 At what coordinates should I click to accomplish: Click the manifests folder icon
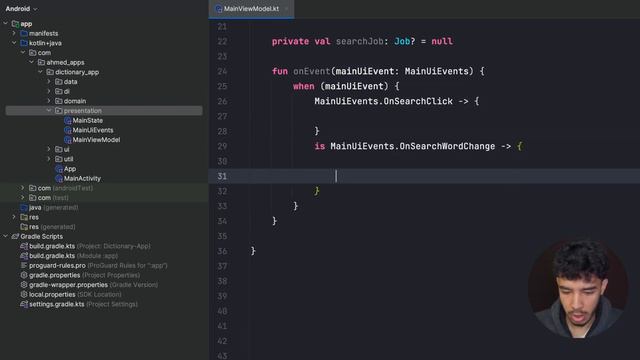click(24, 33)
